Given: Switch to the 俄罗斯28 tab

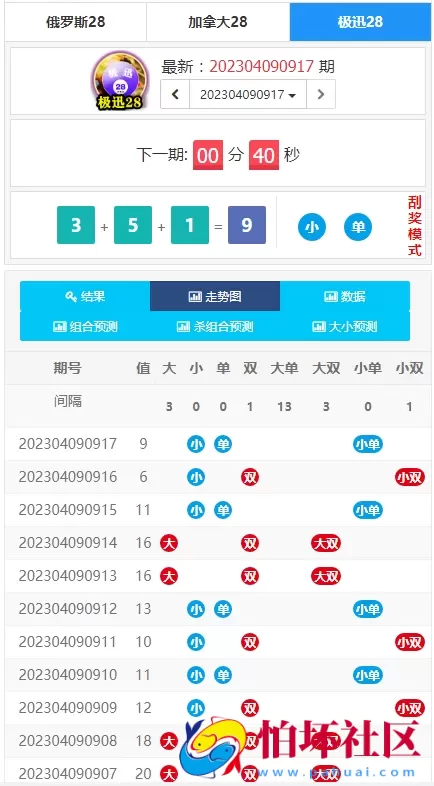Looking at the screenshot, I should (76, 22).
